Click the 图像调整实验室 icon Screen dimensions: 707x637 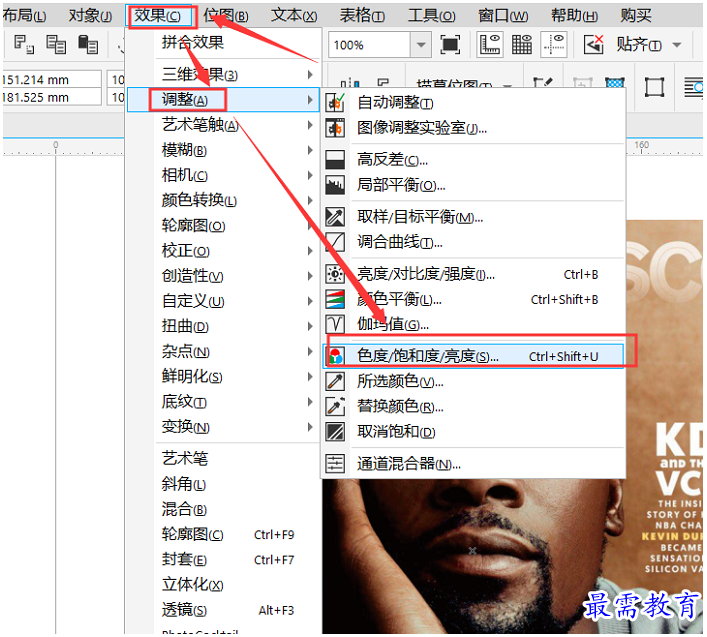[x=335, y=128]
